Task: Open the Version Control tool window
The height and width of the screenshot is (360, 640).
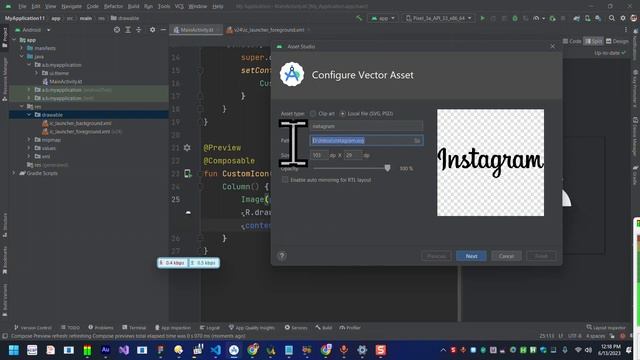Action: (x=33, y=327)
